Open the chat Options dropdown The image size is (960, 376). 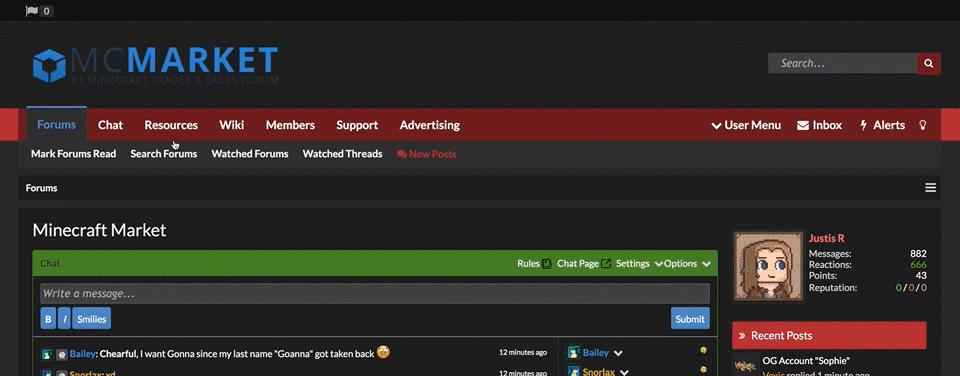point(687,264)
